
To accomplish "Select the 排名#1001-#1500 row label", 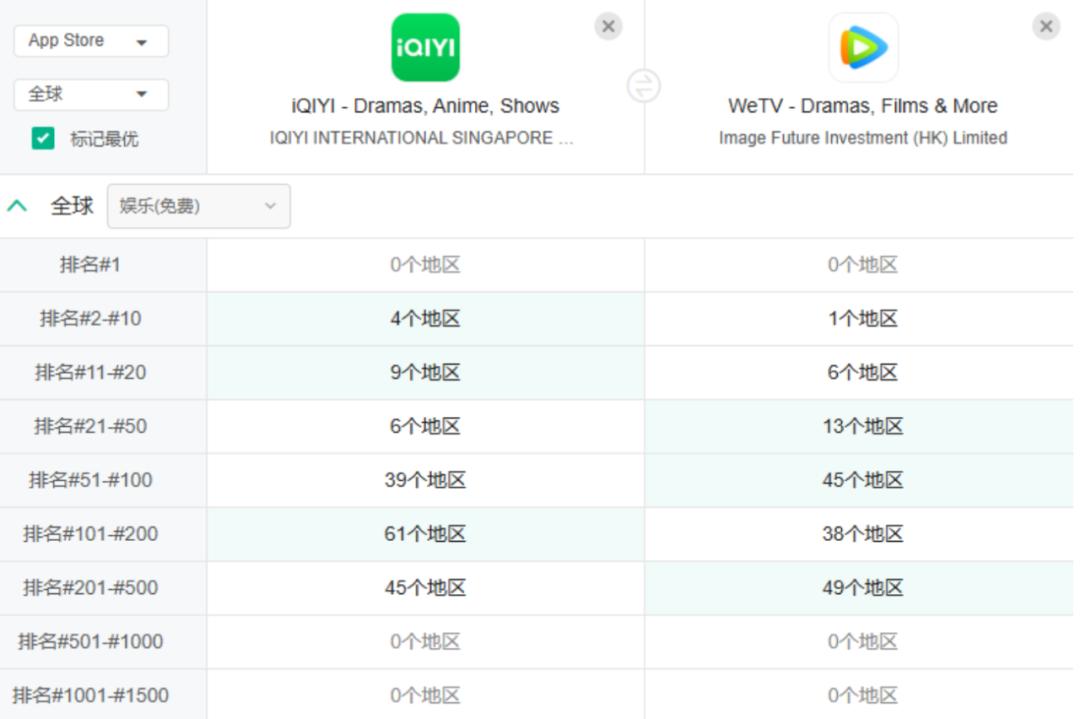I will pos(90,695).
